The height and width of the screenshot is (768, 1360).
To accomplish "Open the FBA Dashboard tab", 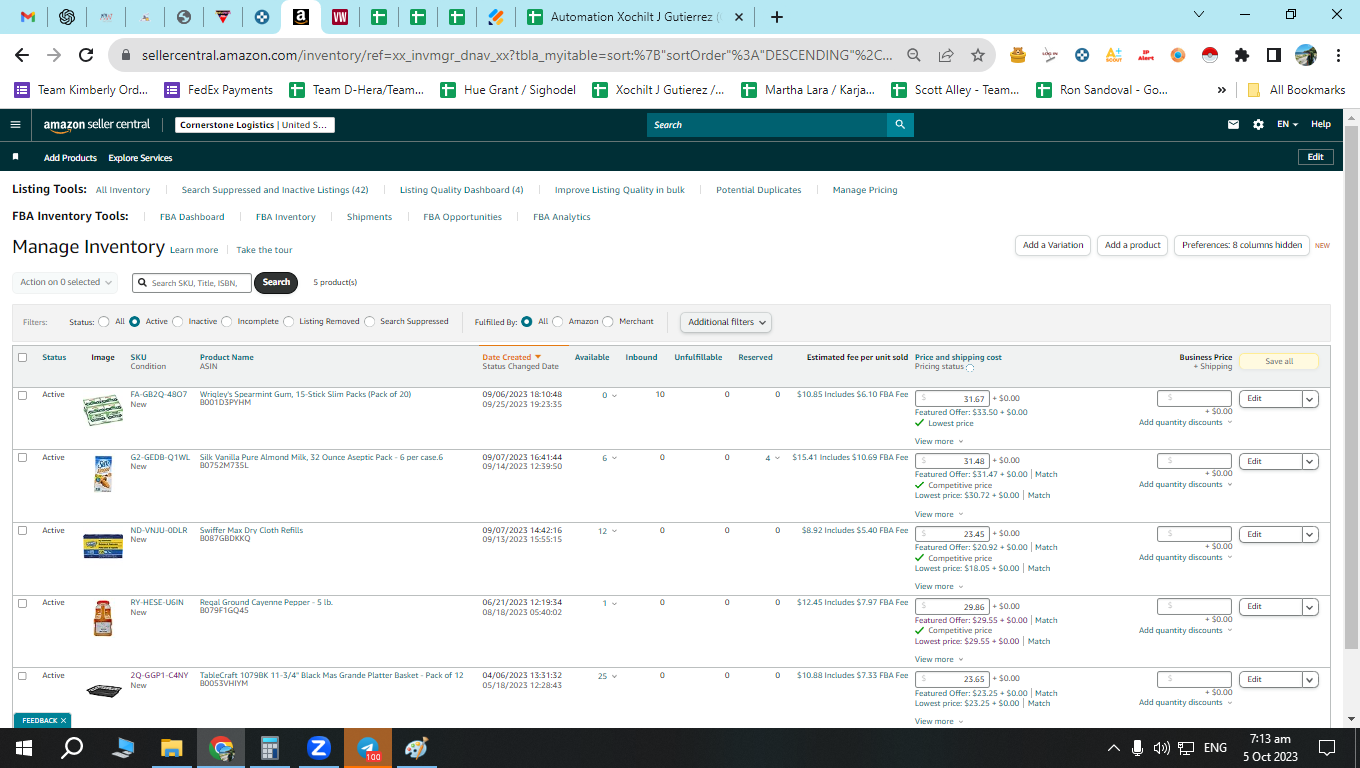I will point(192,217).
